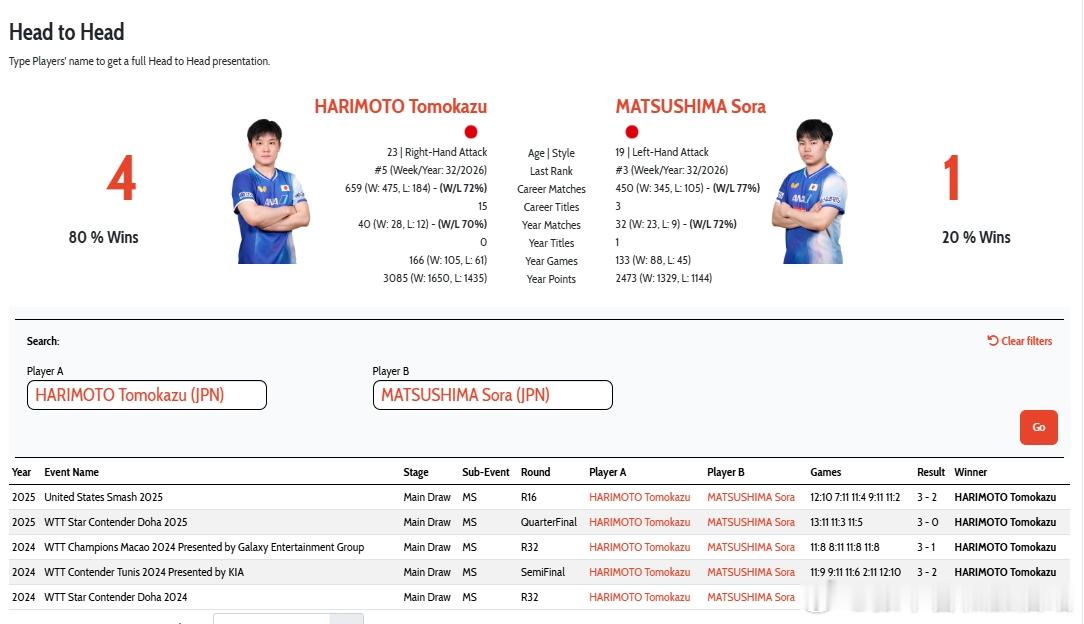Sort by Games column header
The width and height of the screenshot is (1084, 624).
pos(825,472)
